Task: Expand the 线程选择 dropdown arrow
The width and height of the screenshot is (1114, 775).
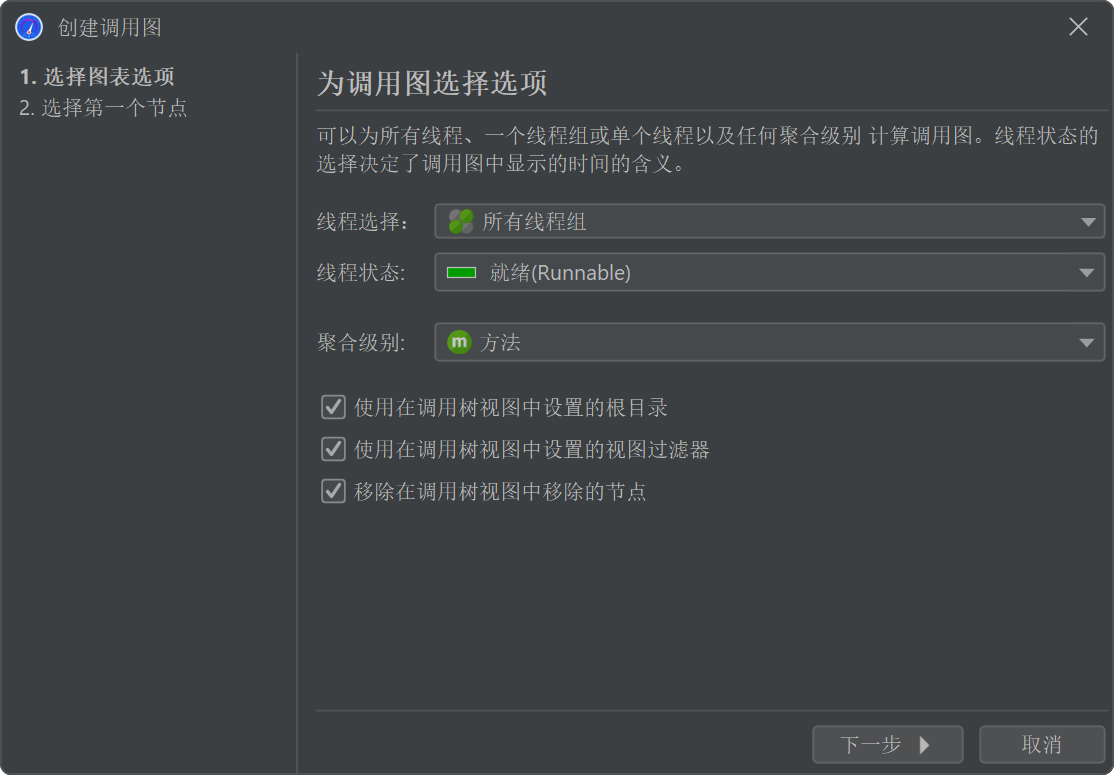Action: (x=1089, y=222)
